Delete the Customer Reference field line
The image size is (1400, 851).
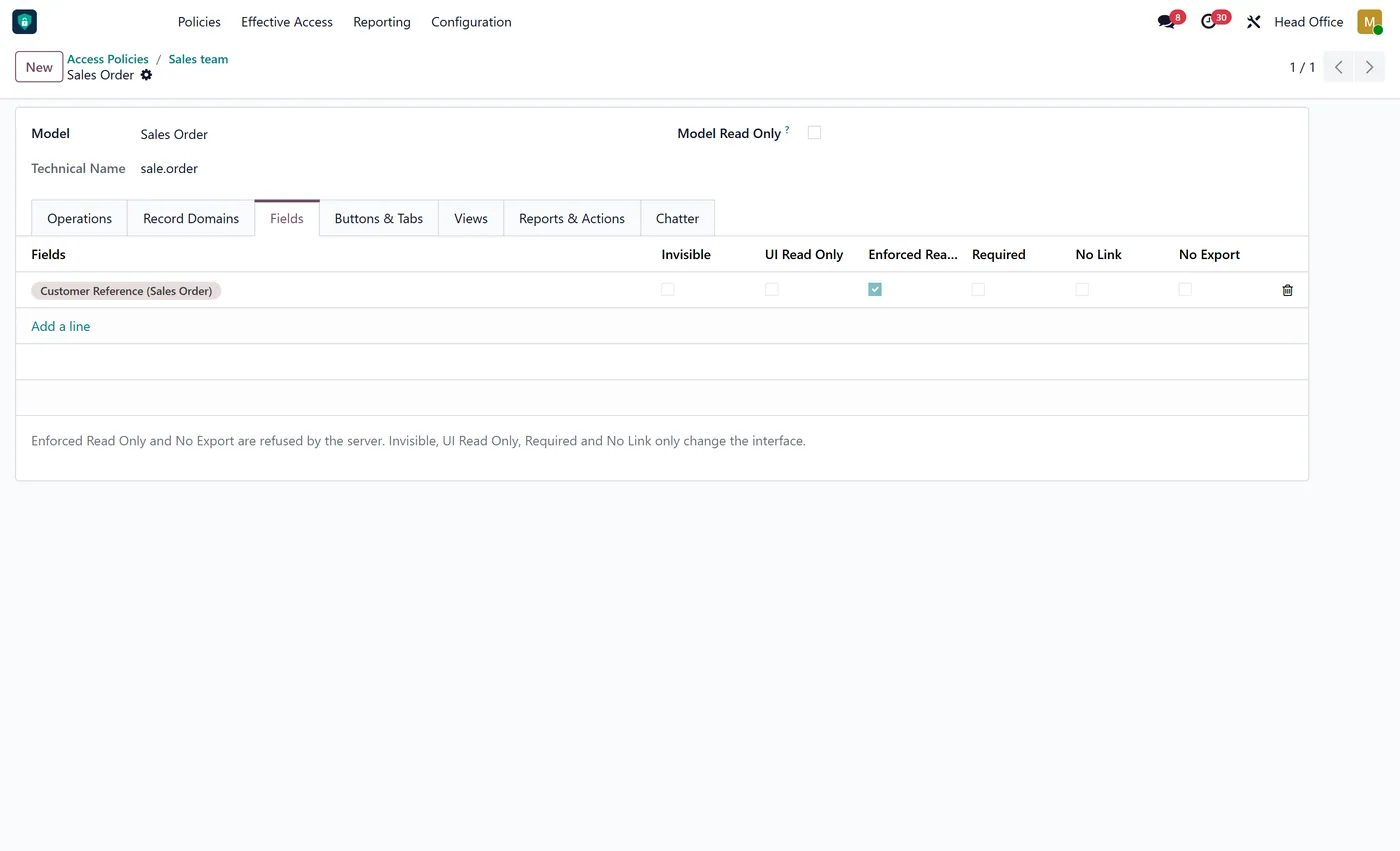point(1287,290)
